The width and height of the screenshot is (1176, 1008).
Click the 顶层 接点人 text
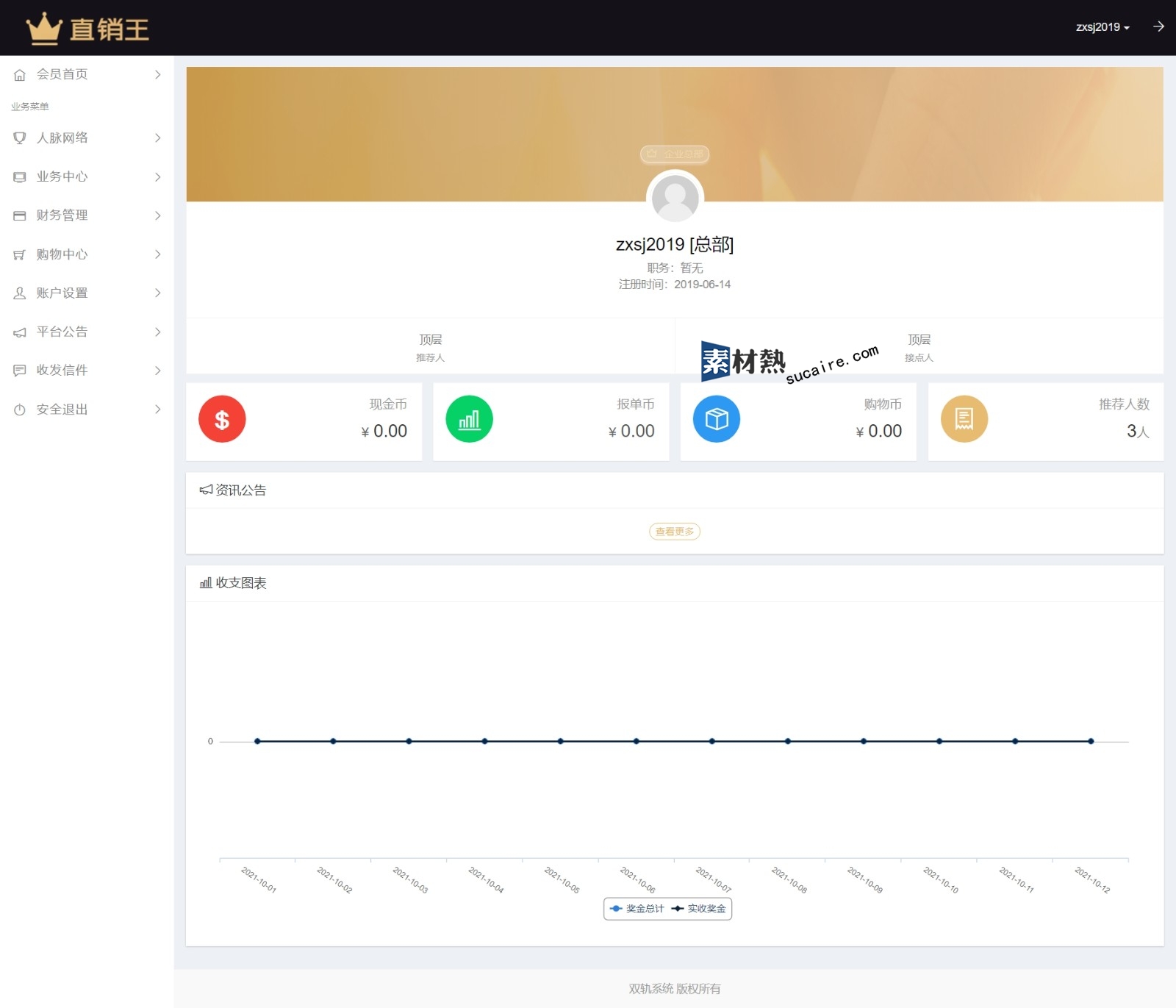tap(919, 348)
